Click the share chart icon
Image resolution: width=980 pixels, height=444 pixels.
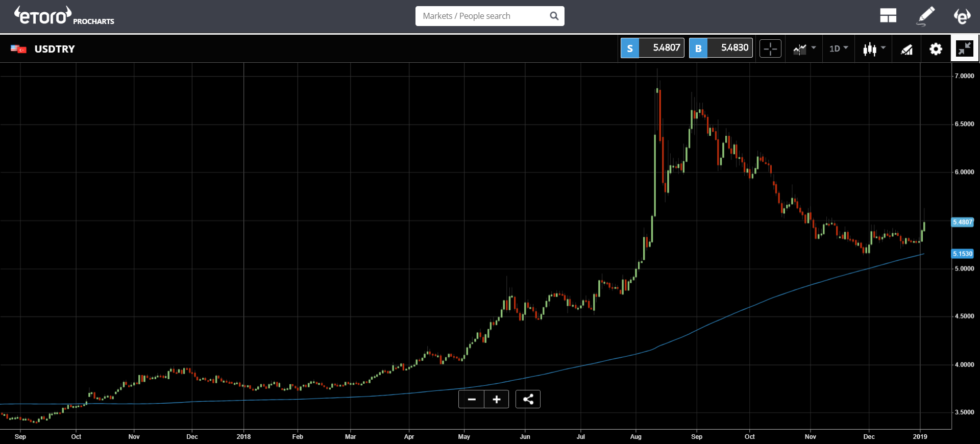[x=528, y=399]
